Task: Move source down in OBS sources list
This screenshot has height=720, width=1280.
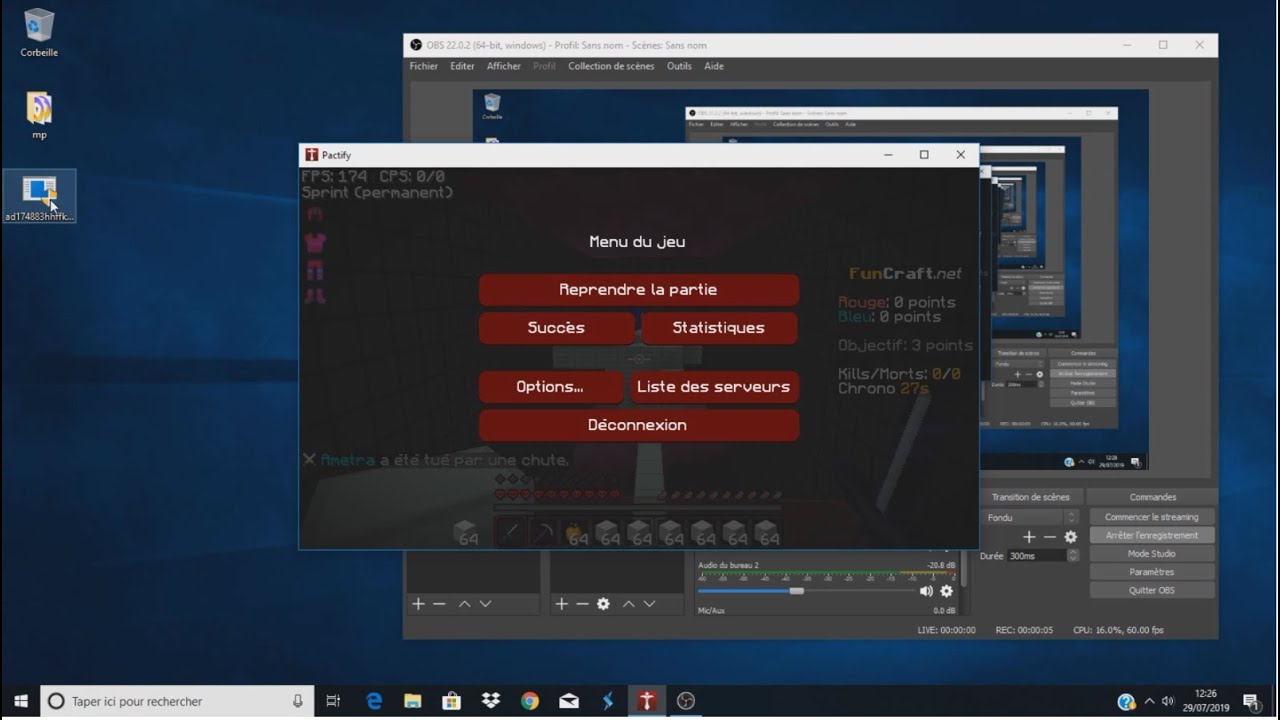Action: [x=649, y=604]
